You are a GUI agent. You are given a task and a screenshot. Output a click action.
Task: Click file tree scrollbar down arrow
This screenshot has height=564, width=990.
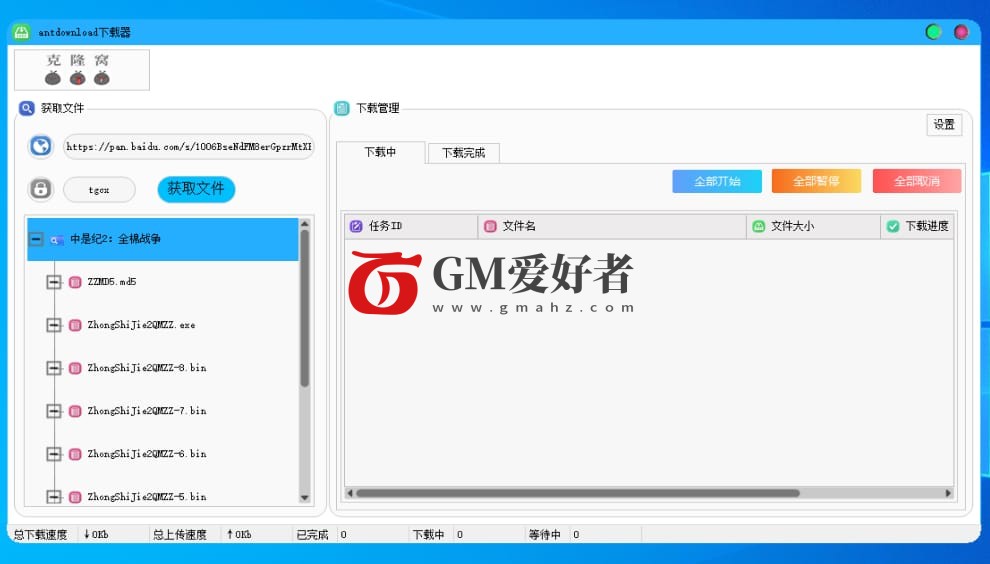coord(305,498)
